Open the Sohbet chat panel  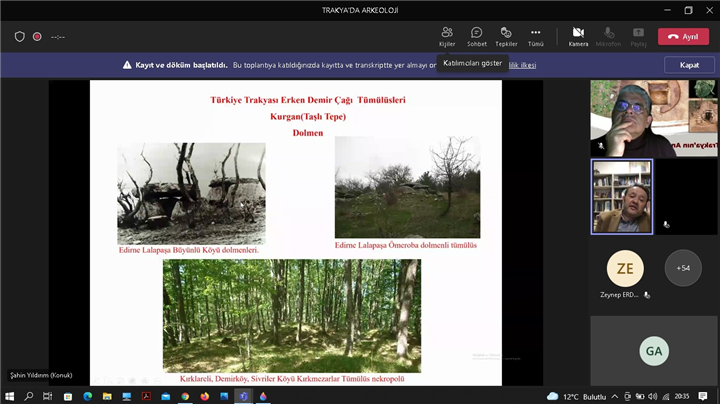click(x=476, y=36)
